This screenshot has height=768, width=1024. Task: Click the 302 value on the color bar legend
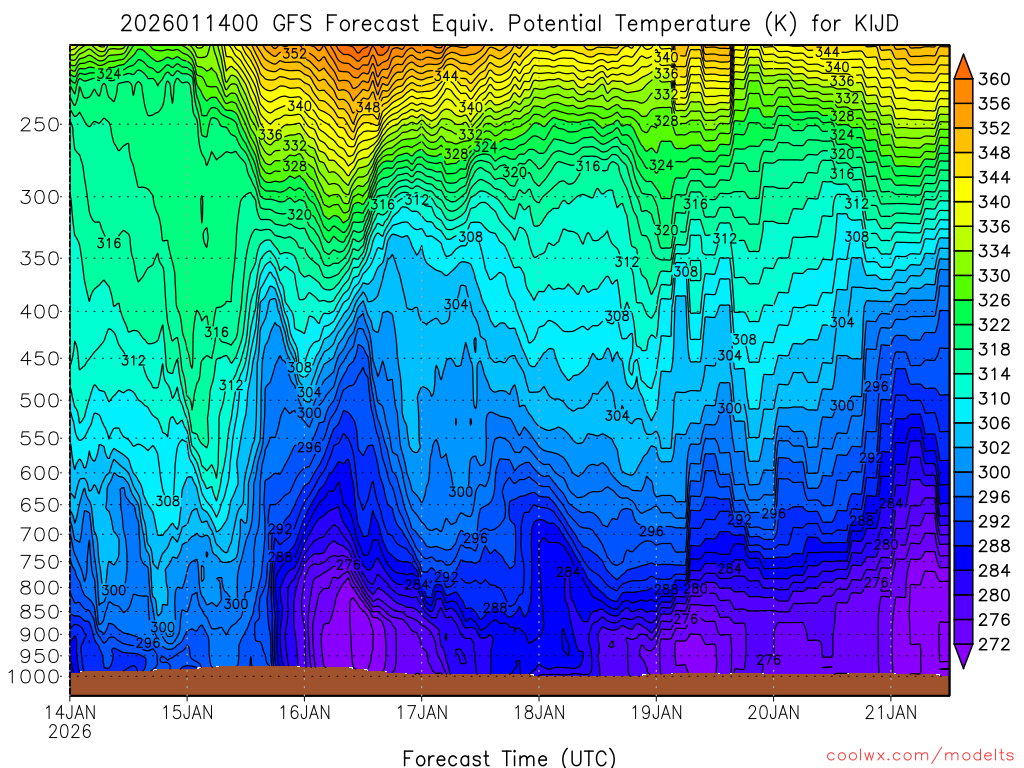pyautogui.click(x=994, y=448)
